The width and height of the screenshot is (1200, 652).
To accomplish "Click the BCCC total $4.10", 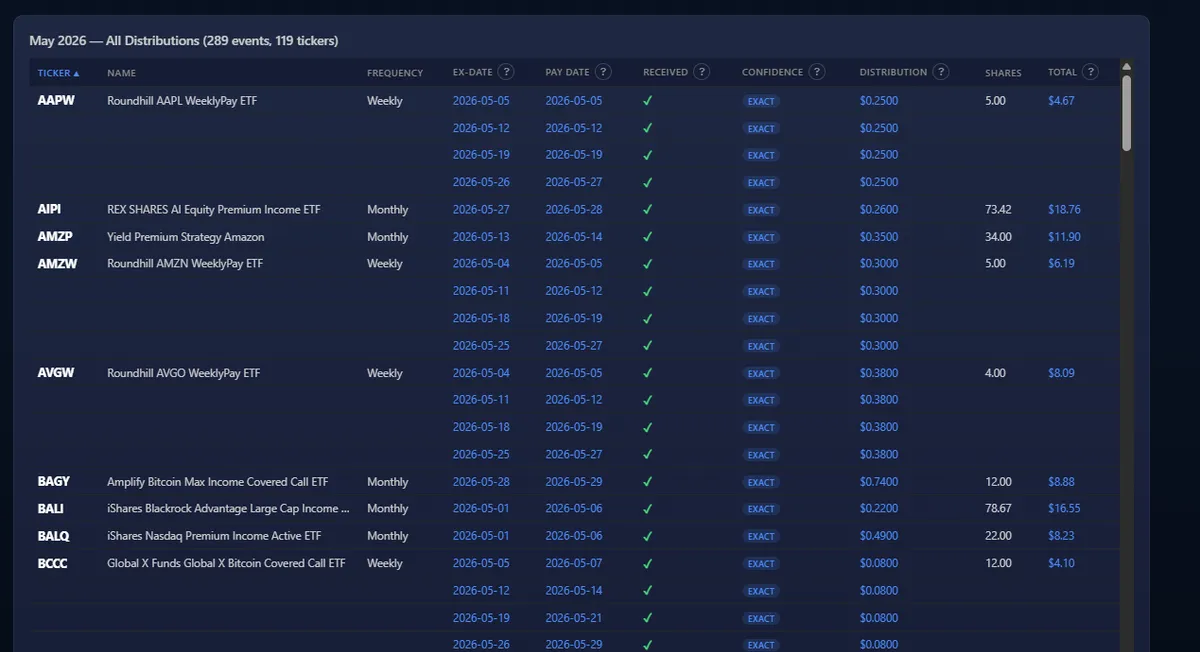I will 1061,563.
